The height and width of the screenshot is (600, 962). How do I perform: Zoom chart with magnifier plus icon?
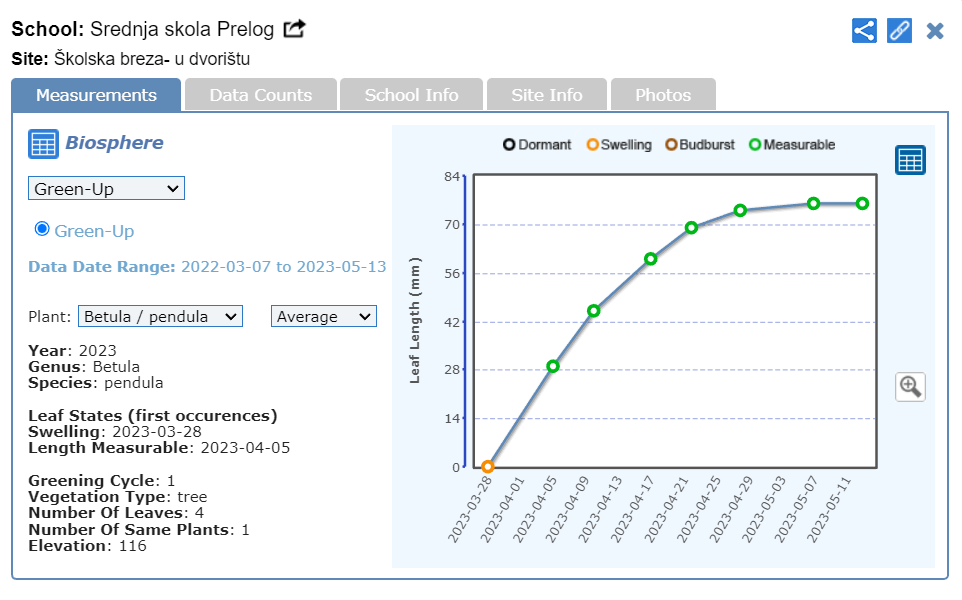[910, 386]
